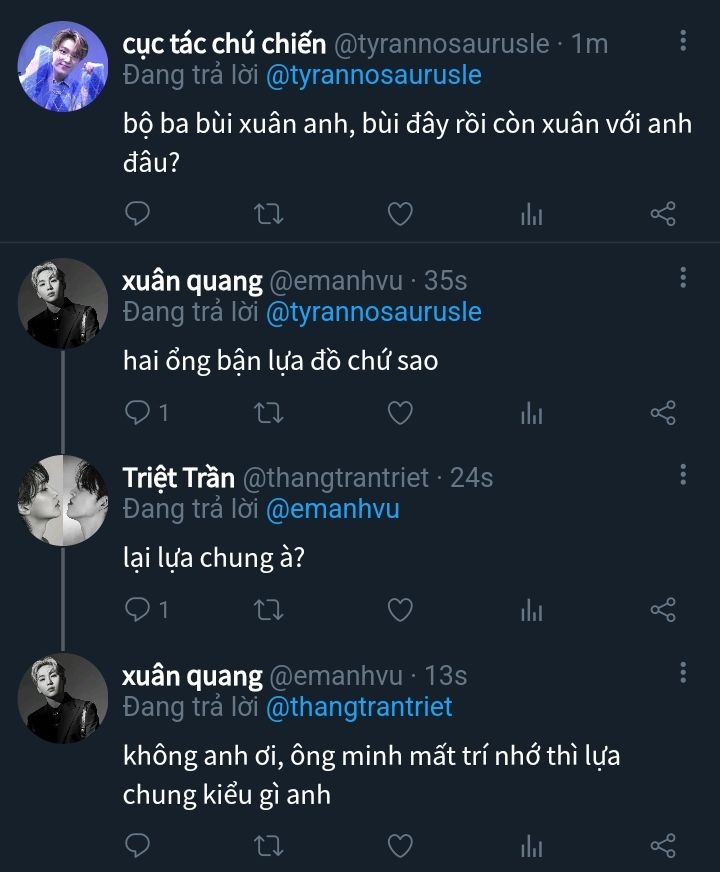
Task: Open the @emanhvu reply mention link
Action: (x=333, y=509)
